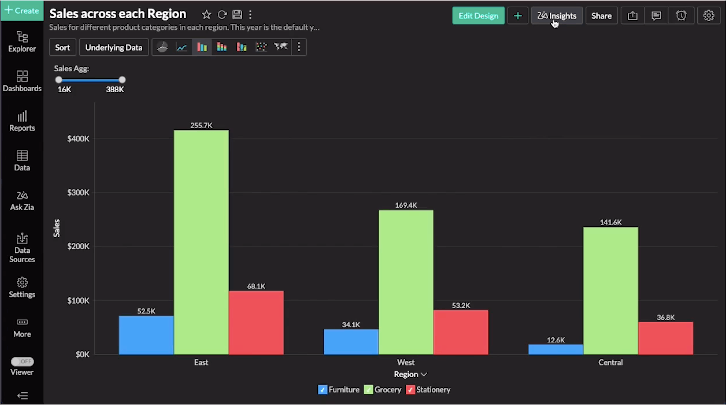The width and height of the screenshot is (726, 405).
Task: Click the East axis label
Action: [201, 362]
